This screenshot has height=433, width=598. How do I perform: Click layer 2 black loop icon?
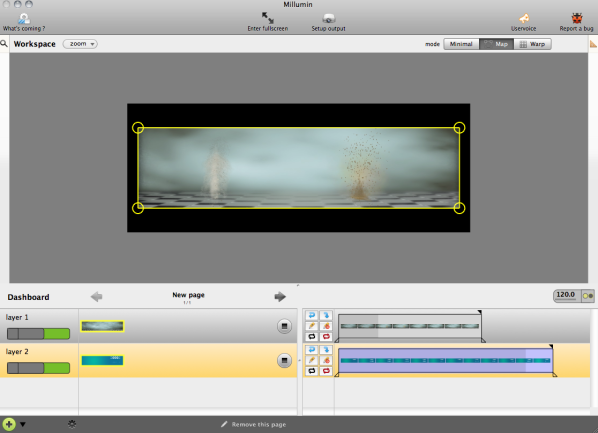(312, 371)
